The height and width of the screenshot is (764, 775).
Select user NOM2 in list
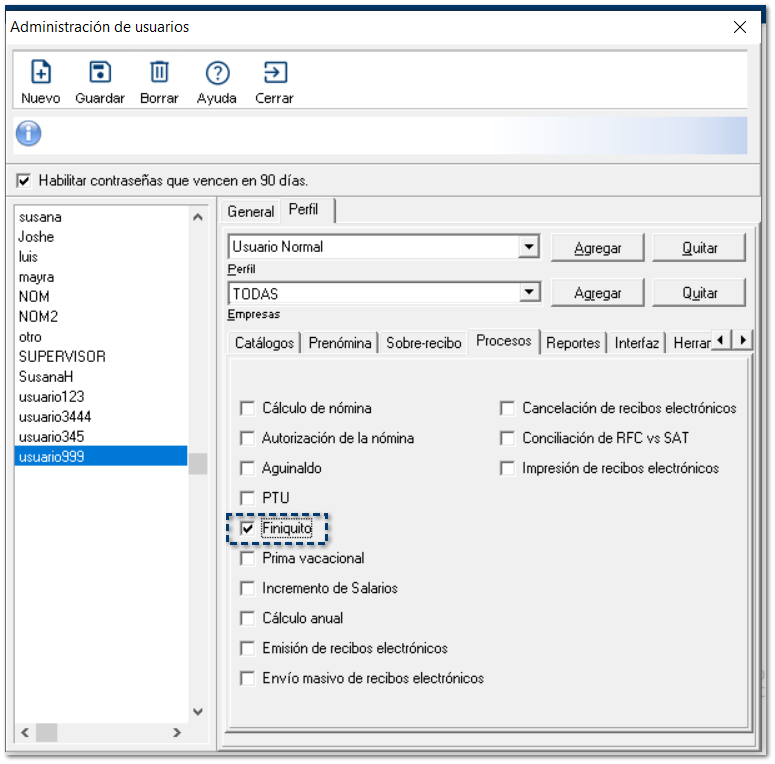click(x=101, y=316)
